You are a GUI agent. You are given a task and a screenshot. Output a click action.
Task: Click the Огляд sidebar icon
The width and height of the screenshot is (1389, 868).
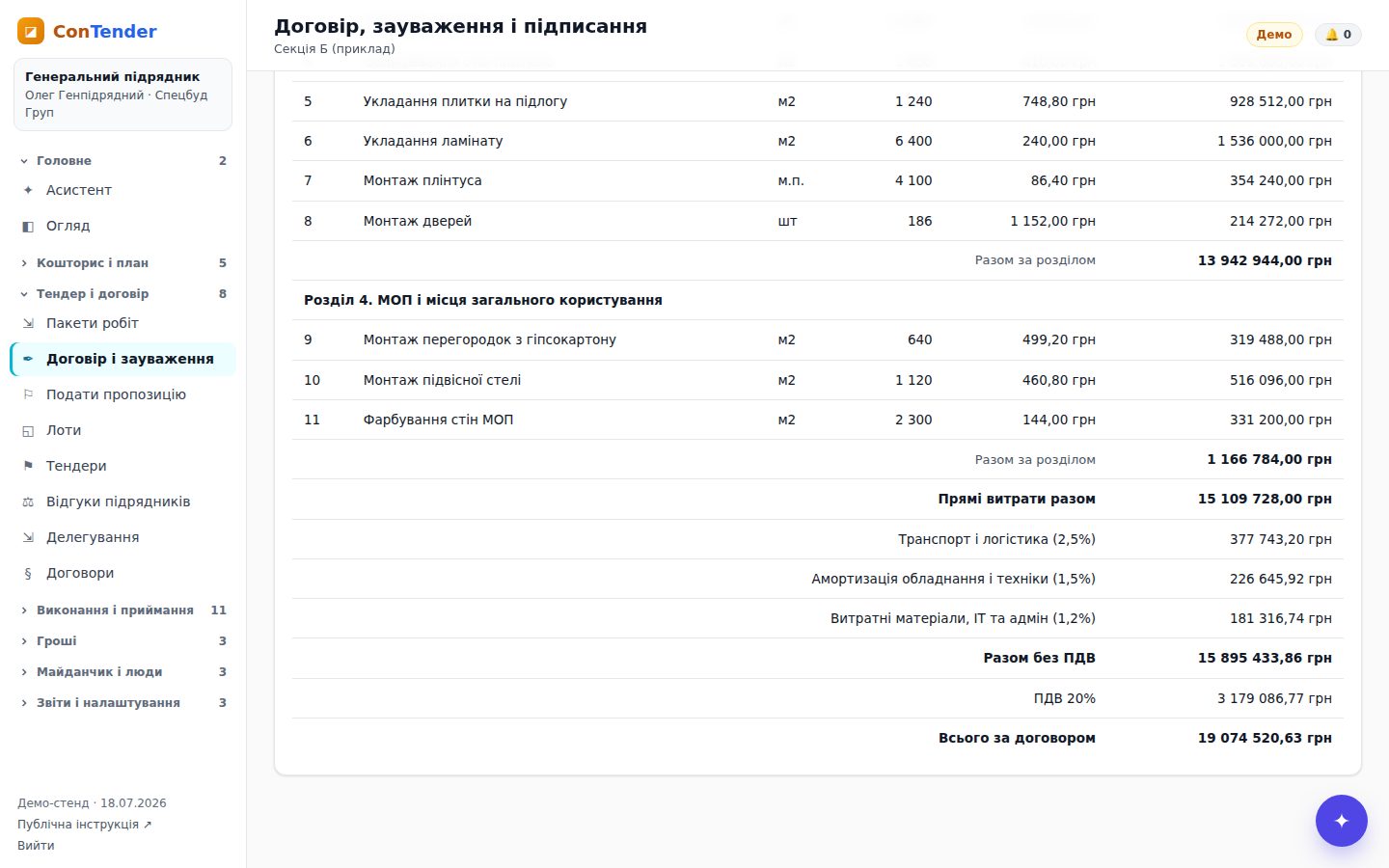click(x=28, y=226)
